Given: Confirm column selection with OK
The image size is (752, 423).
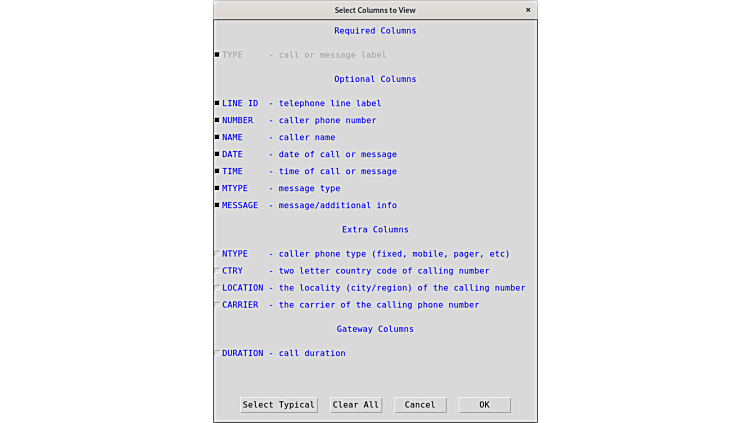Looking at the screenshot, I should tap(484, 405).
